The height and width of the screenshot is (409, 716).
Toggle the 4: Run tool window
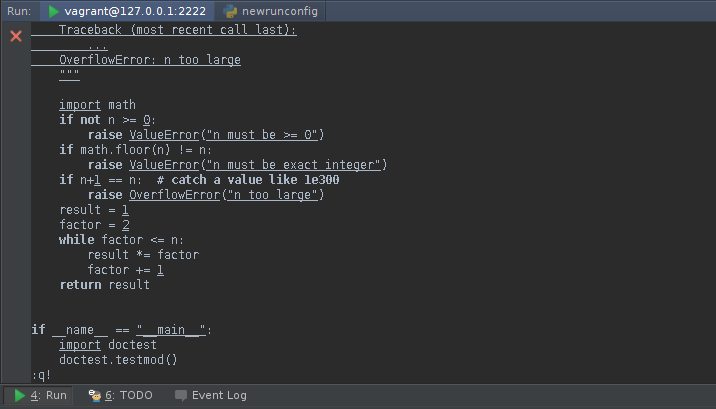tap(40, 395)
